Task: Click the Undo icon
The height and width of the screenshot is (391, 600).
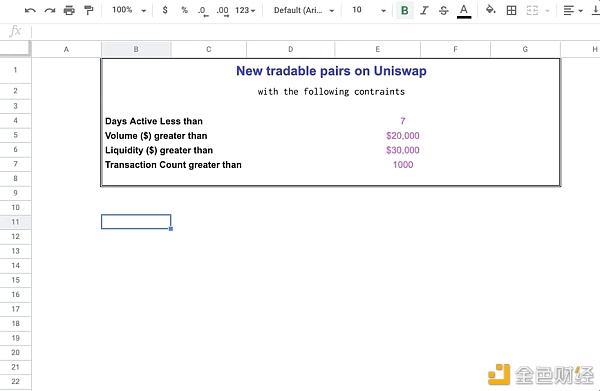Action: click(x=30, y=10)
